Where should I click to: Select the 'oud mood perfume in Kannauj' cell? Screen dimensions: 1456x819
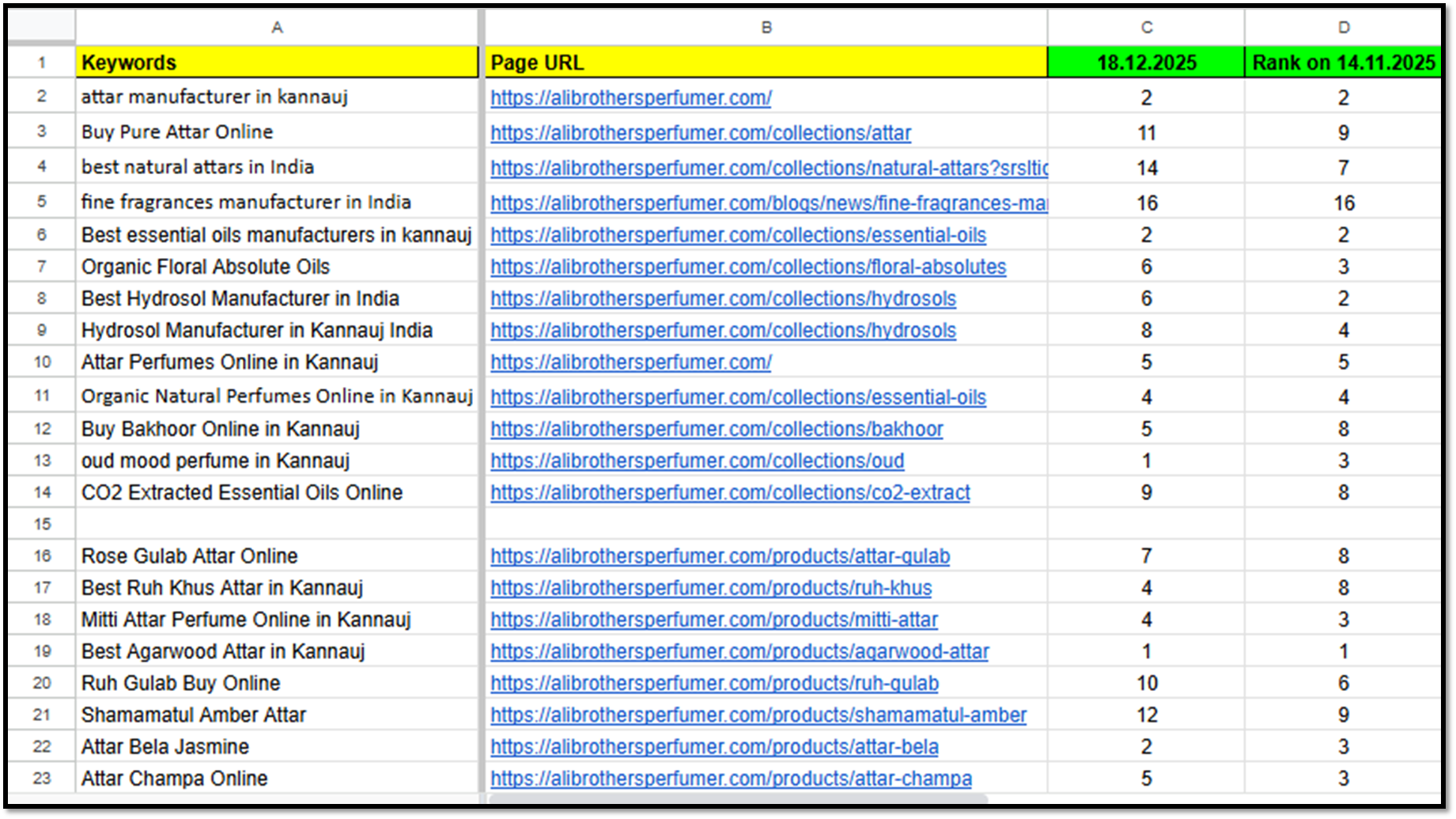277,461
